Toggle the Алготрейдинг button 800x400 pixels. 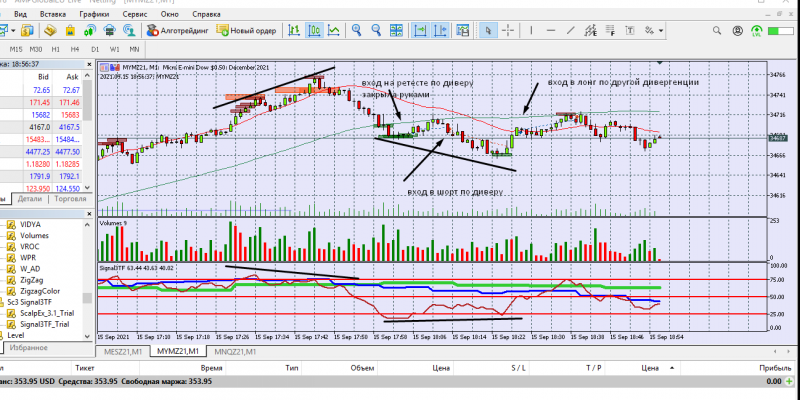pos(178,31)
